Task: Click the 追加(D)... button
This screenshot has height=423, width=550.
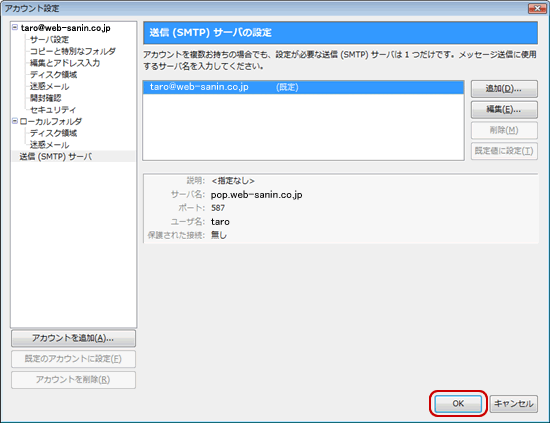Action: tap(504, 89)
